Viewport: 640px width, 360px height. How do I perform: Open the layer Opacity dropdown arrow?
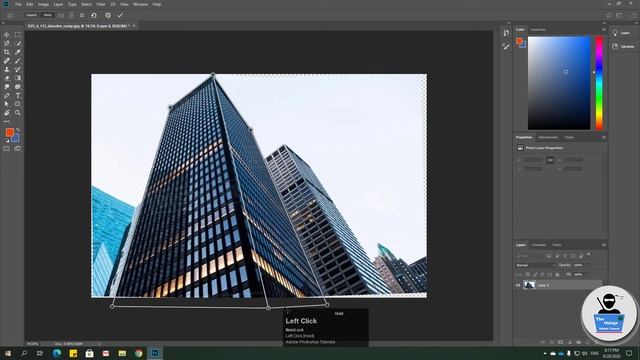[588, 265]
